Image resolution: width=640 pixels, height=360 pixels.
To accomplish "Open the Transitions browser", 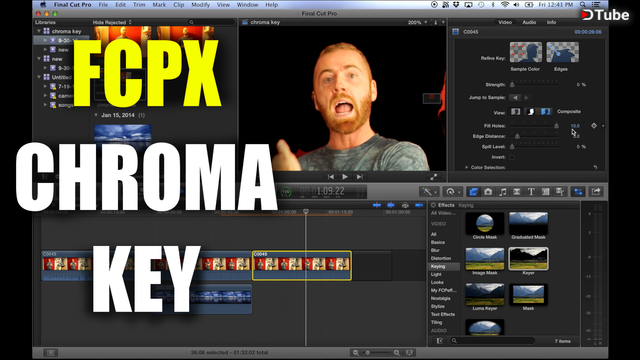I will tap(517, 191).
